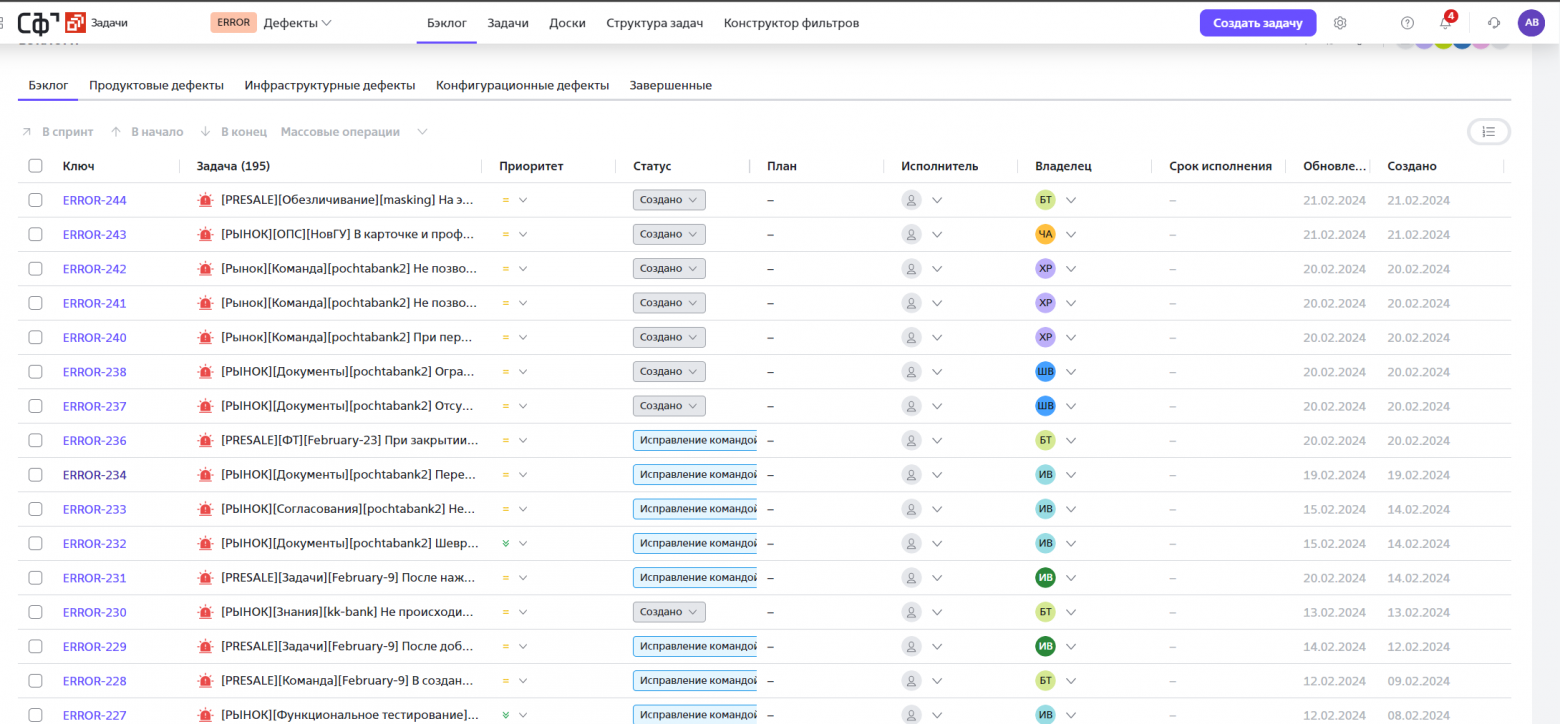The image size is (1560, 724).
Task: Click the AB user avatar
Action: [x=1531, y=23]
